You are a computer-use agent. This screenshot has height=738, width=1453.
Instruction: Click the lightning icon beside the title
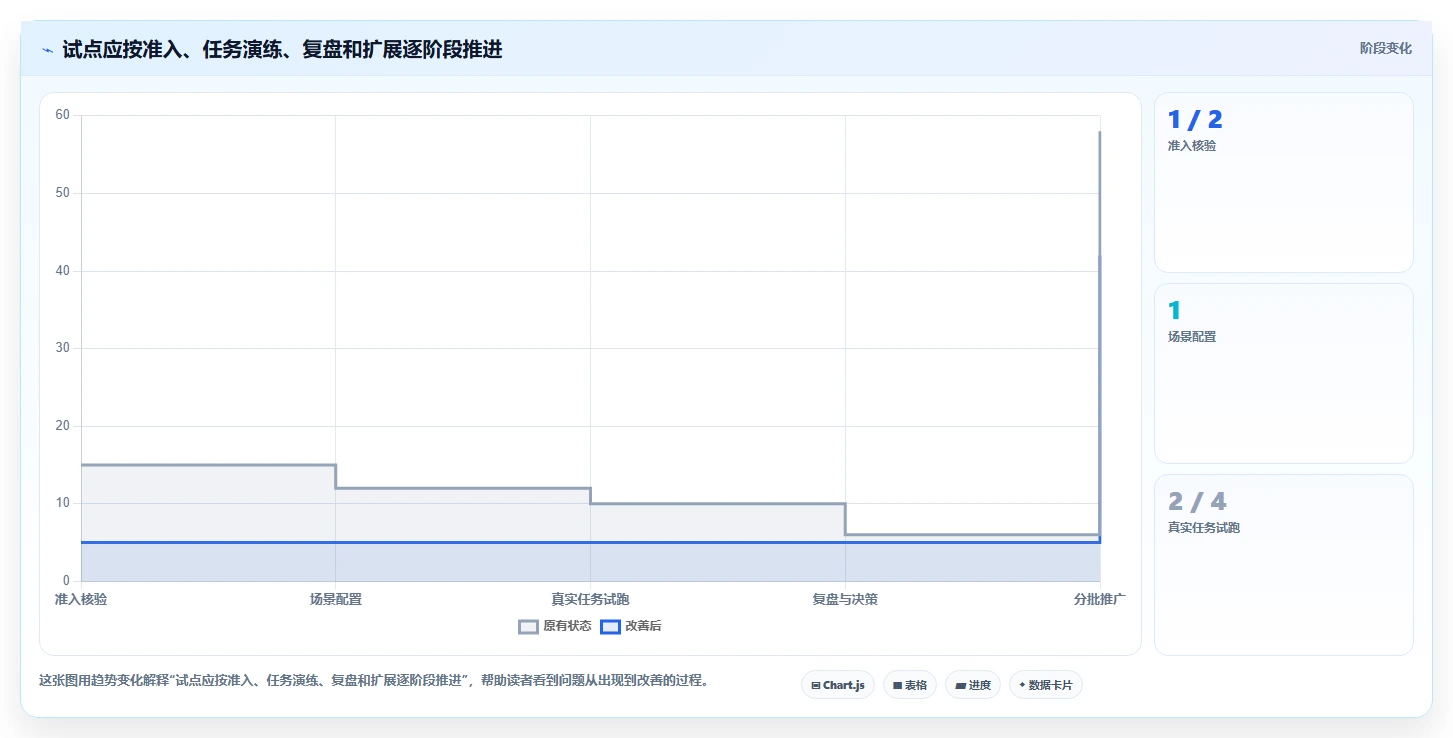(48, 49)
